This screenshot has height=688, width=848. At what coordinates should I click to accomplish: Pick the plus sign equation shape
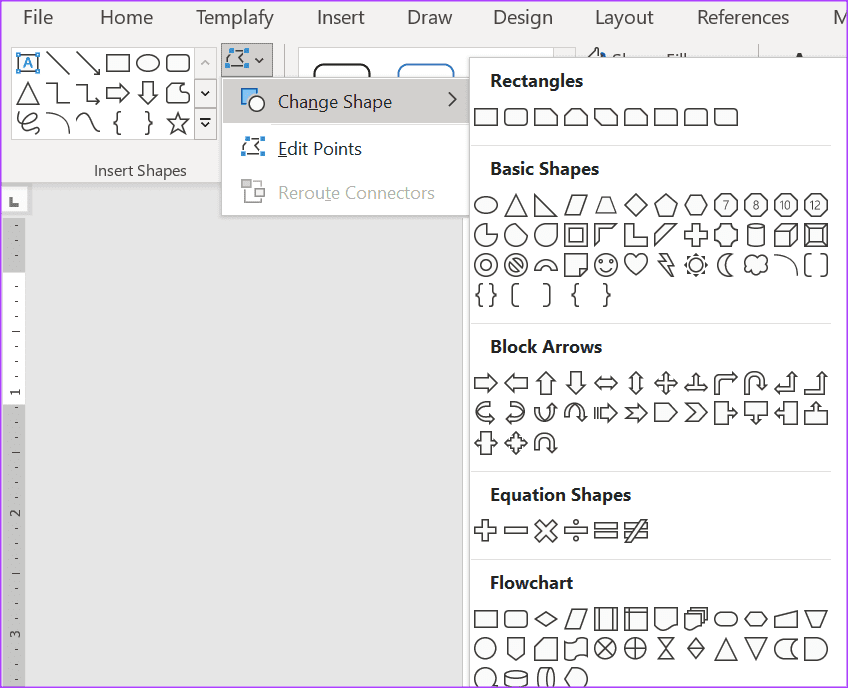click(486, 531)
